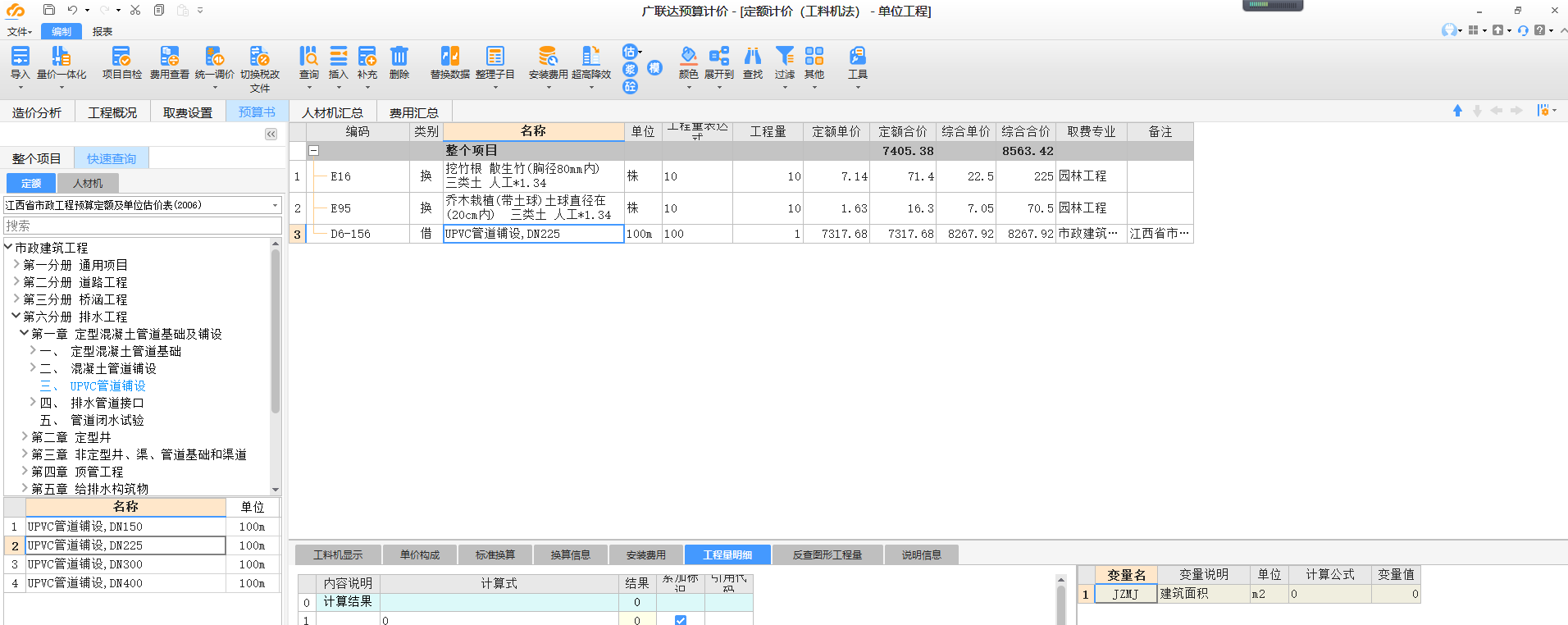This screenshot has width=1568, height=625.
Task: Open the 造价分析 tab
Action: pyautogui.click(x=37, y=112)
